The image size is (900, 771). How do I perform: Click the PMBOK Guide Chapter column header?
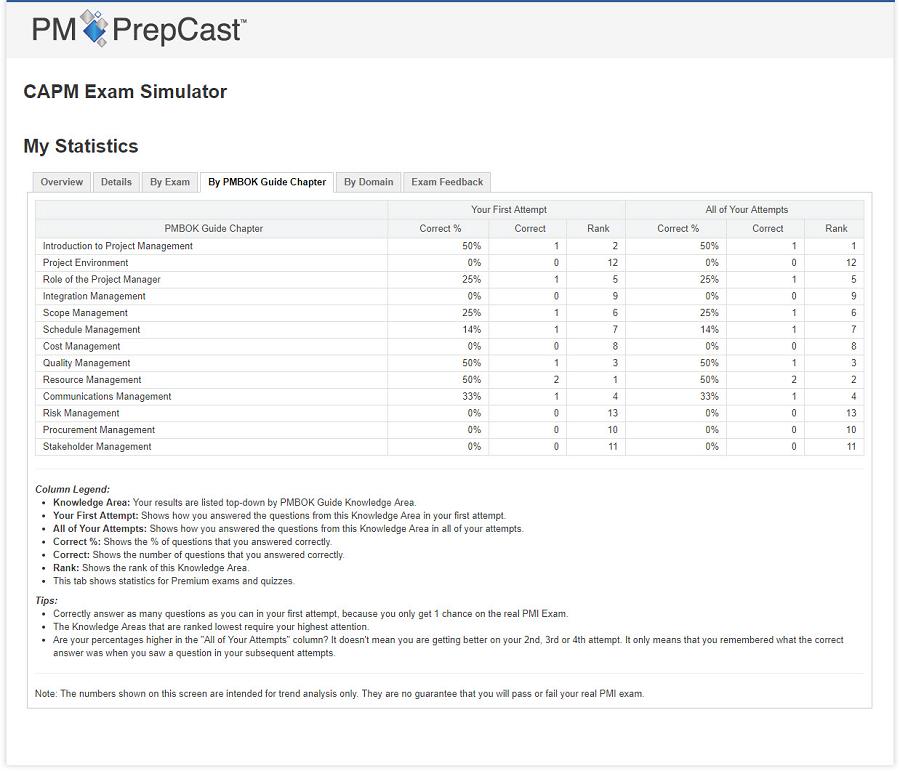213,229
